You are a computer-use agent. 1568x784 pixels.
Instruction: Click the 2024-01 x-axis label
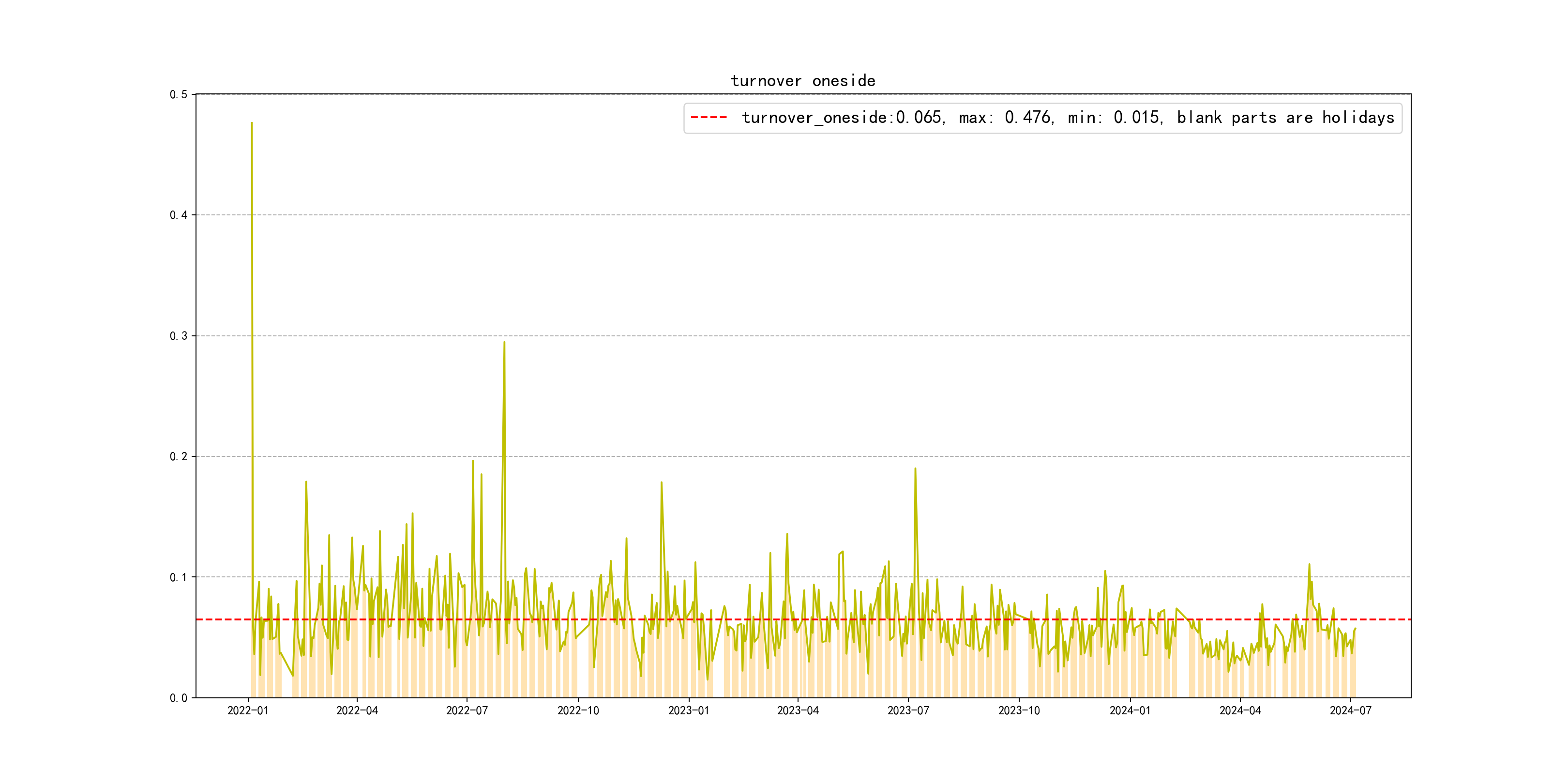point(1130,710)
